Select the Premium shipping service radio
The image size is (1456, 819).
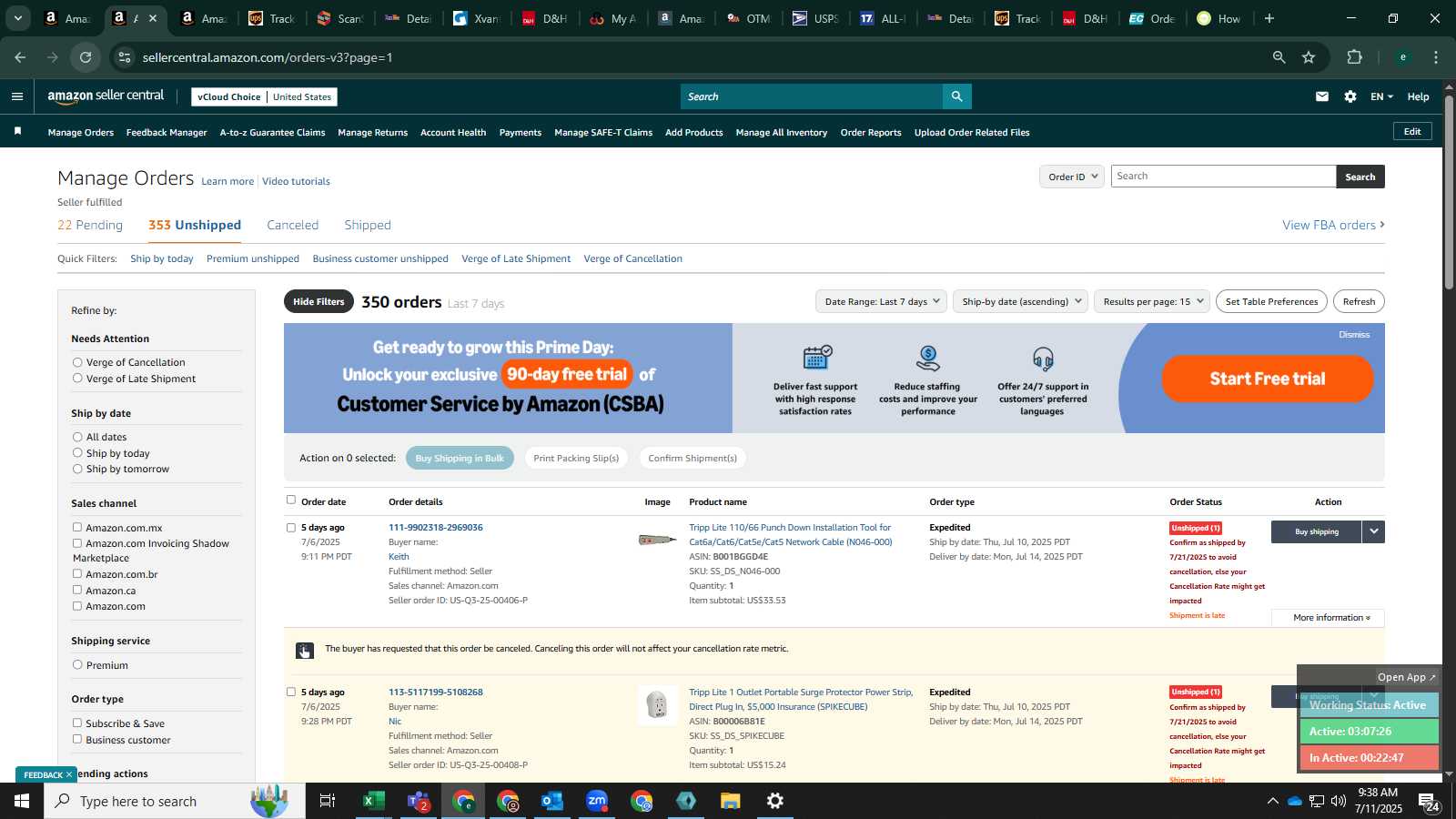77,665
